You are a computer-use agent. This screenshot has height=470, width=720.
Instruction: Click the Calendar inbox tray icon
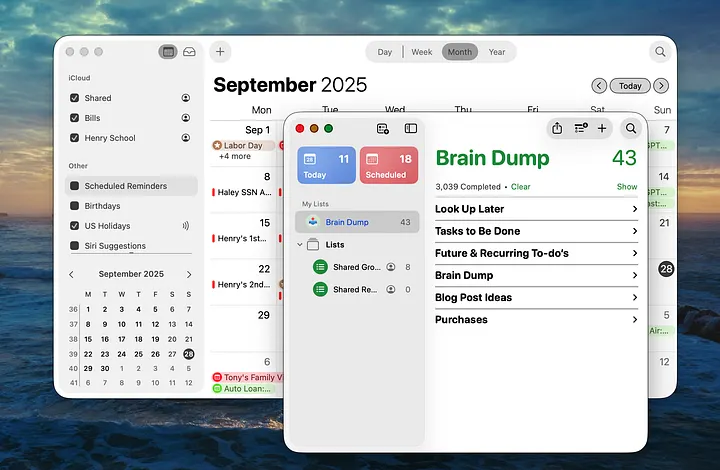click(189, 52)
